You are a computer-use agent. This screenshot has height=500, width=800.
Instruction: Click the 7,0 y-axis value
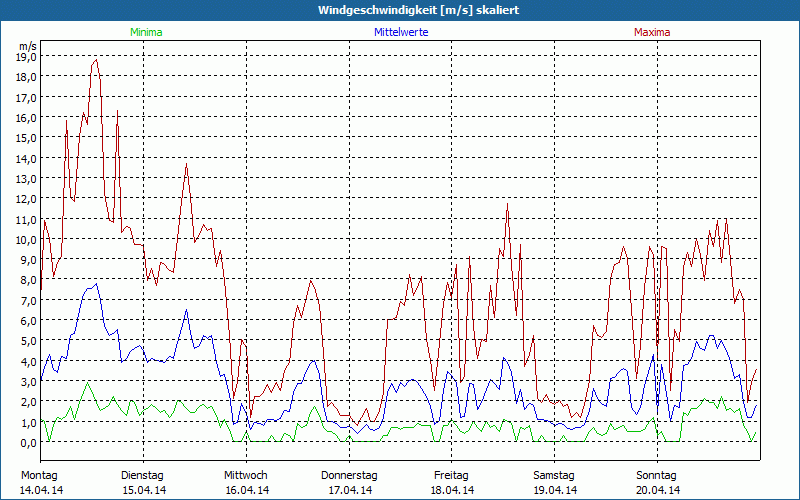tap(29, 301)
